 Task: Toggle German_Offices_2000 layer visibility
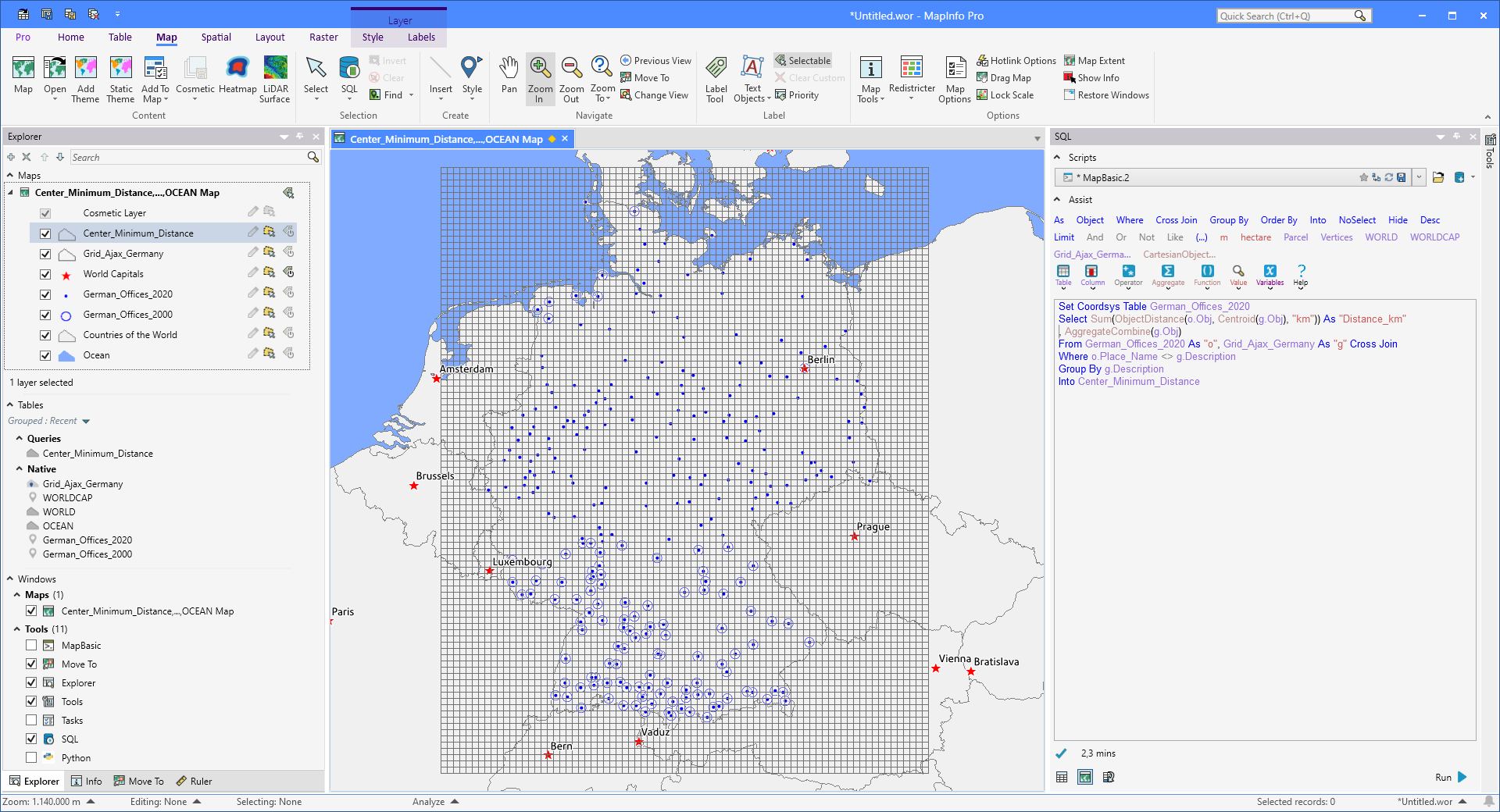(45, 315)
